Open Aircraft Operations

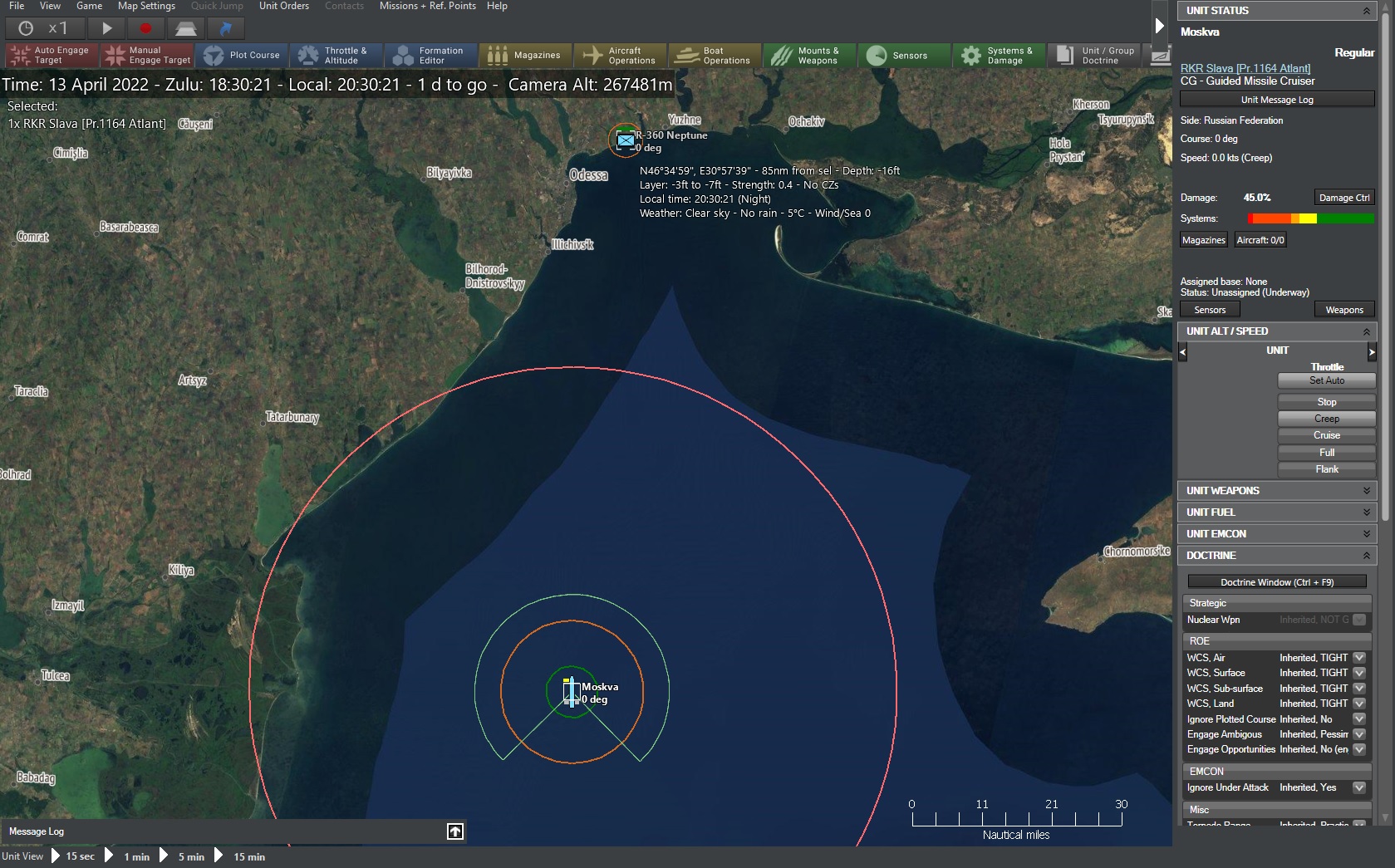click(x=621, y=56)
